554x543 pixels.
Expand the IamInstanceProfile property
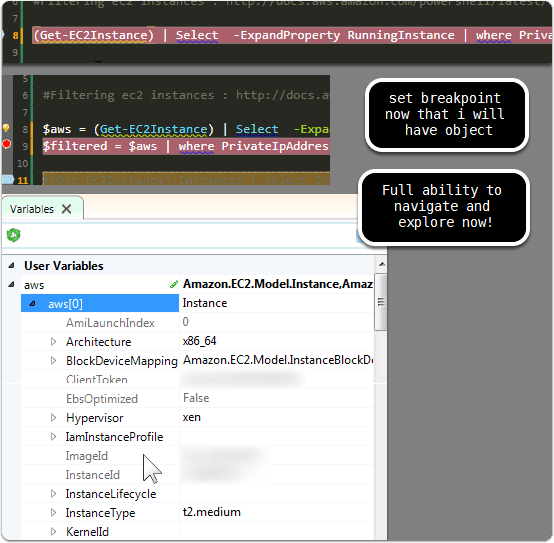(x=53, y=437)
